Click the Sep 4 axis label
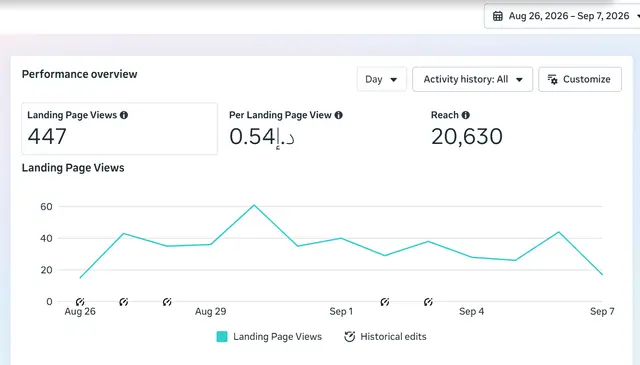 tap(472, 312)
